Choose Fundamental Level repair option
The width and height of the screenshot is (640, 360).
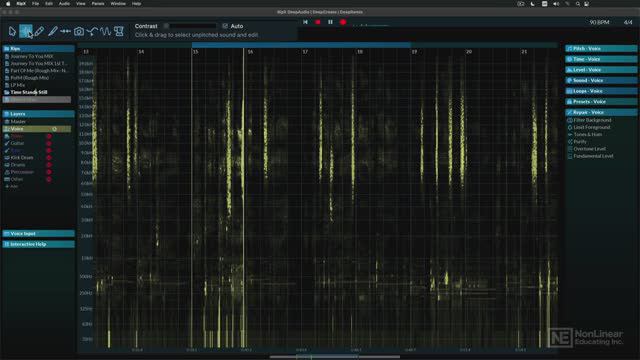[x=593, y=156]
